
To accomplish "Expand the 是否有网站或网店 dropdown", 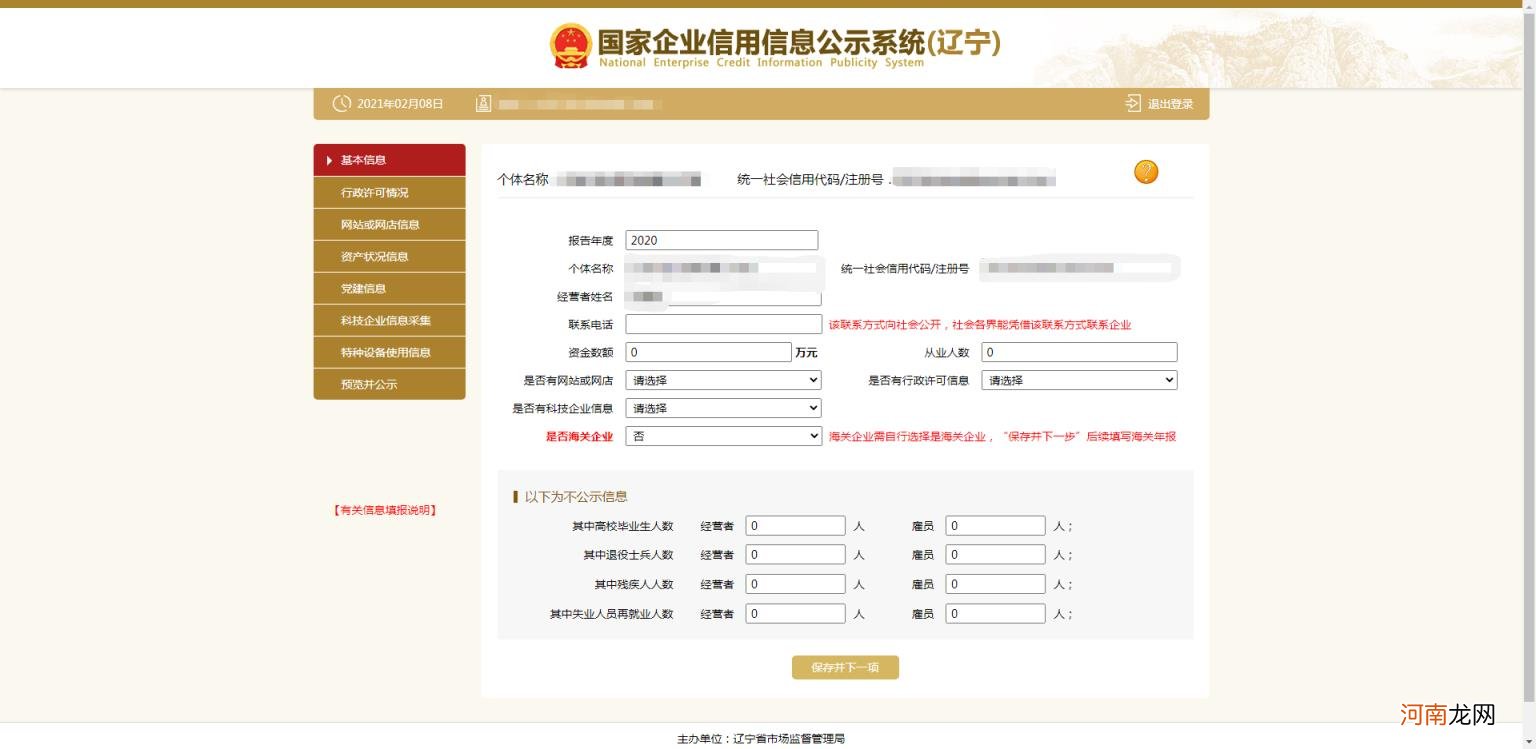I will (723, 380).
